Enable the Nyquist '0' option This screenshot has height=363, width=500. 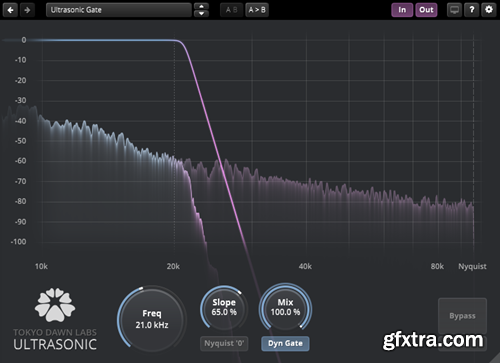(224, 343)
